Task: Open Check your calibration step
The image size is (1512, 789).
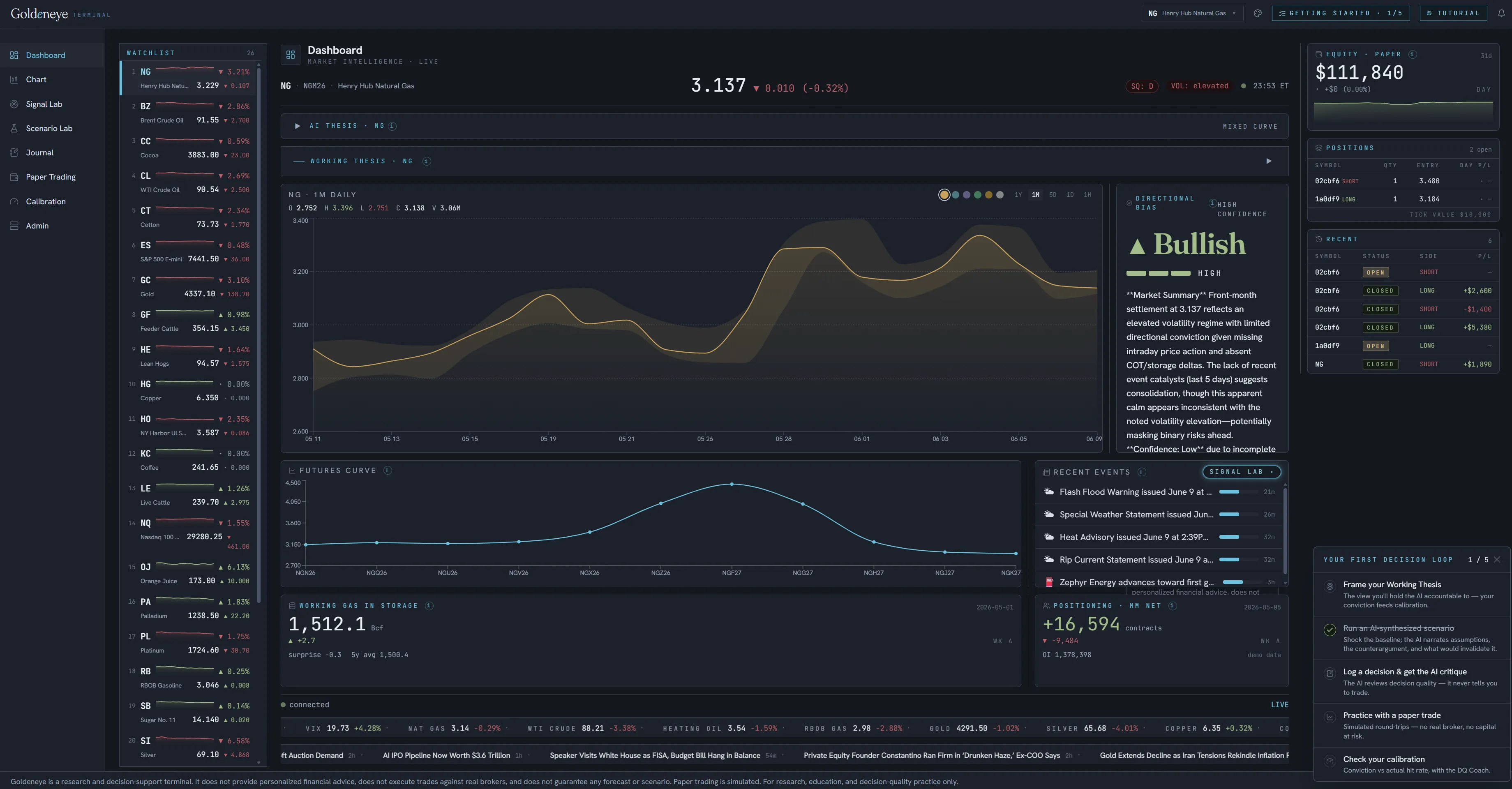Action: click(1412, 764)
